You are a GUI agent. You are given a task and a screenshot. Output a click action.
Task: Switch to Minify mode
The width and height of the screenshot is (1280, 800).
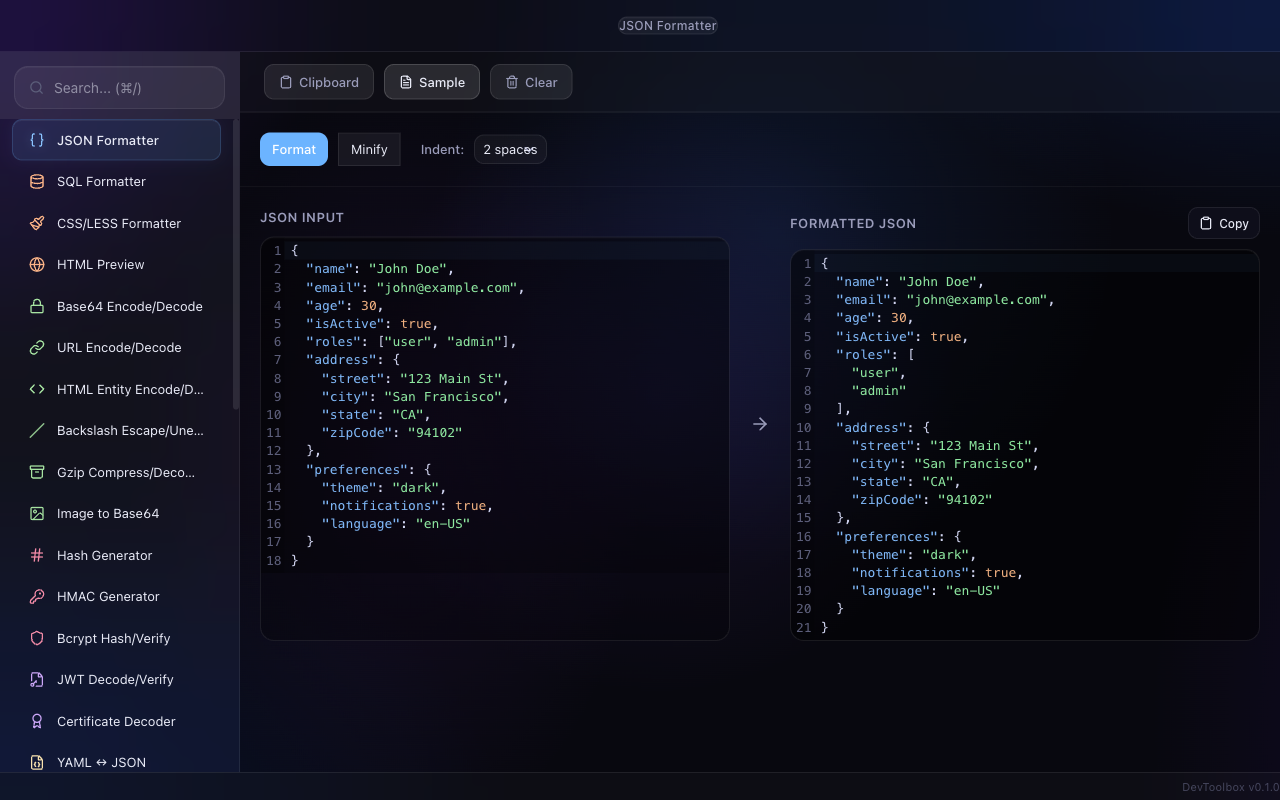[369, 149]
